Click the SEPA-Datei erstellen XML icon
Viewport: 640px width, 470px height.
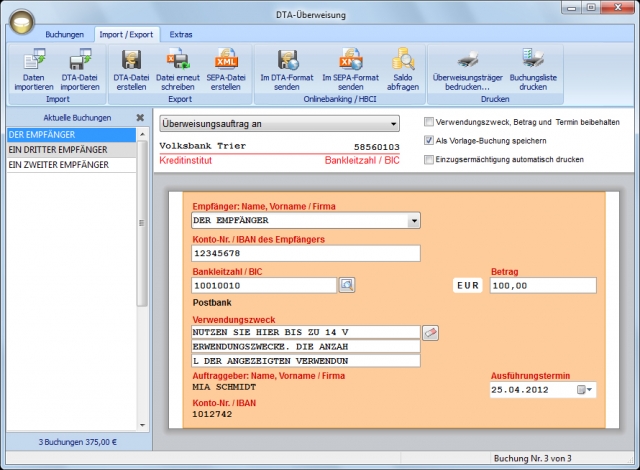226,60
